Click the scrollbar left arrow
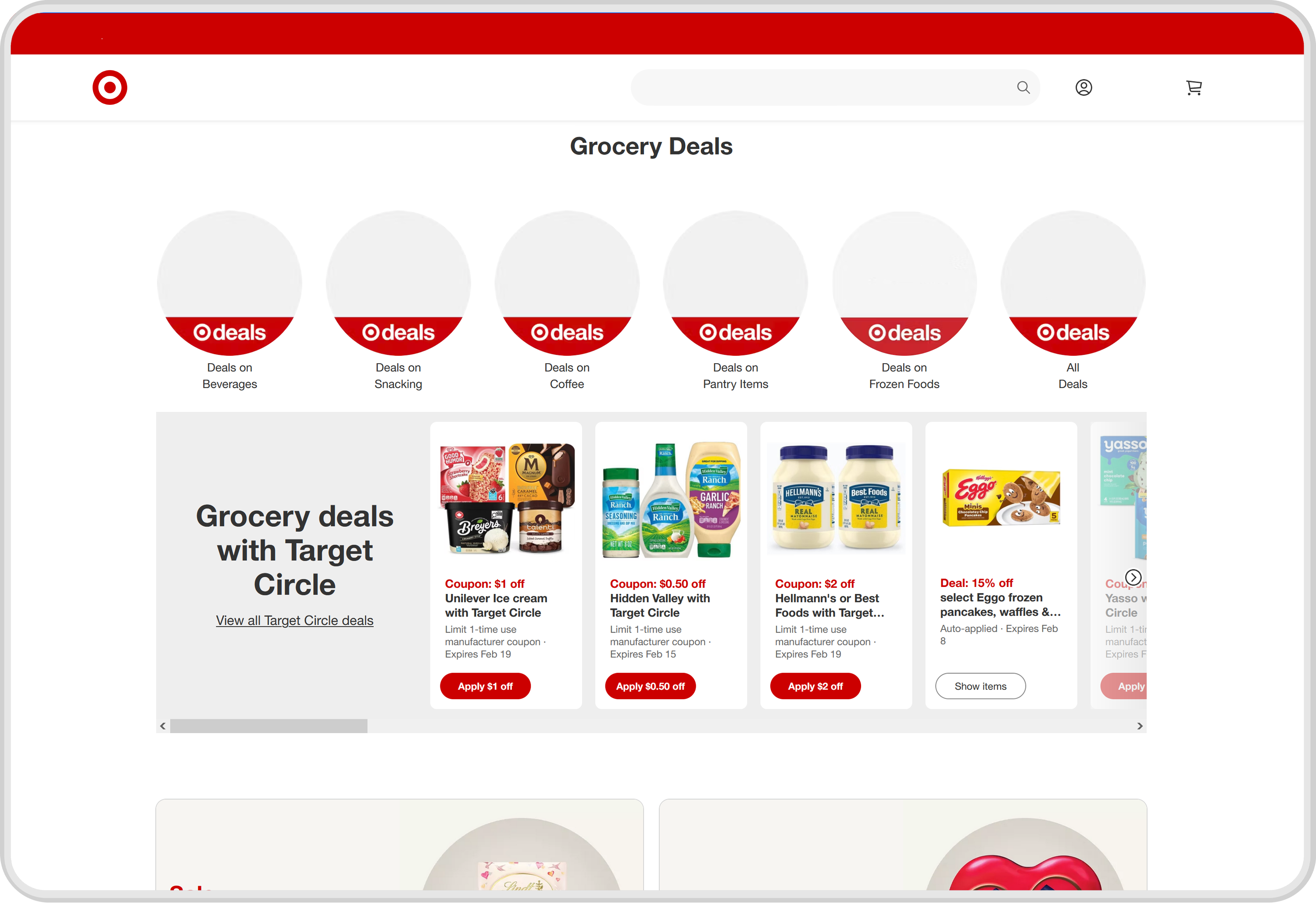 tap(163, 726)
